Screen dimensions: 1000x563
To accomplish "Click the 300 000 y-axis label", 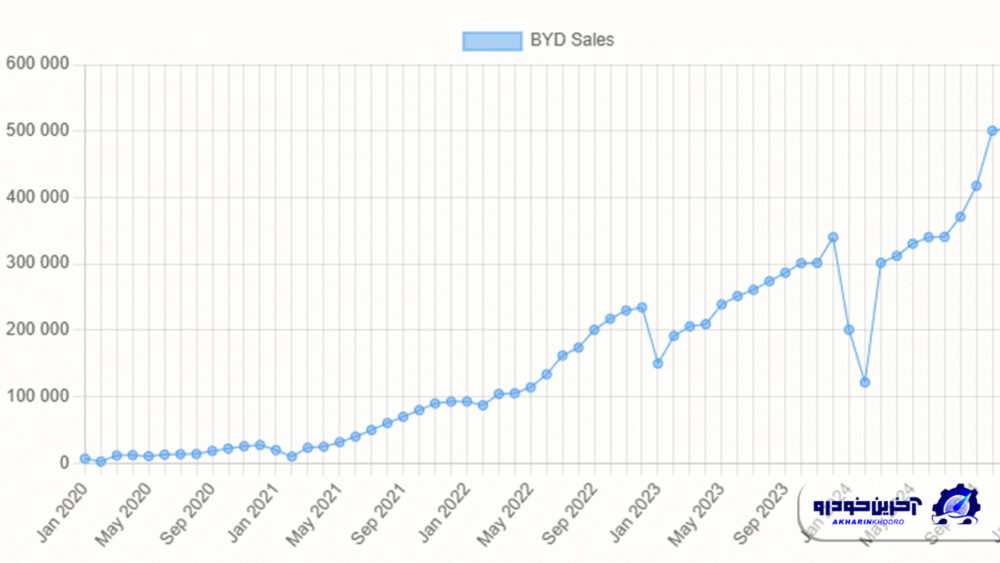I will coord(37,263).
